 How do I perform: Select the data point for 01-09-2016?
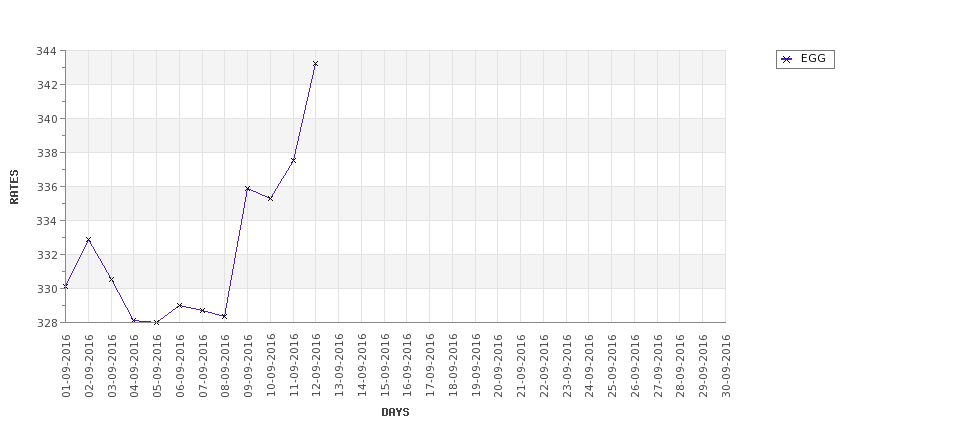(65, 287)
